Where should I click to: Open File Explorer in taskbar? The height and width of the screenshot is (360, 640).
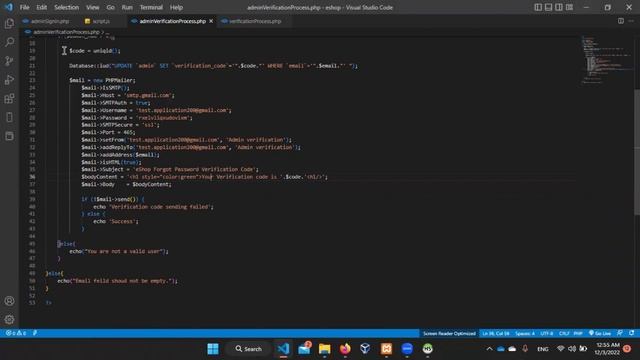324,349
